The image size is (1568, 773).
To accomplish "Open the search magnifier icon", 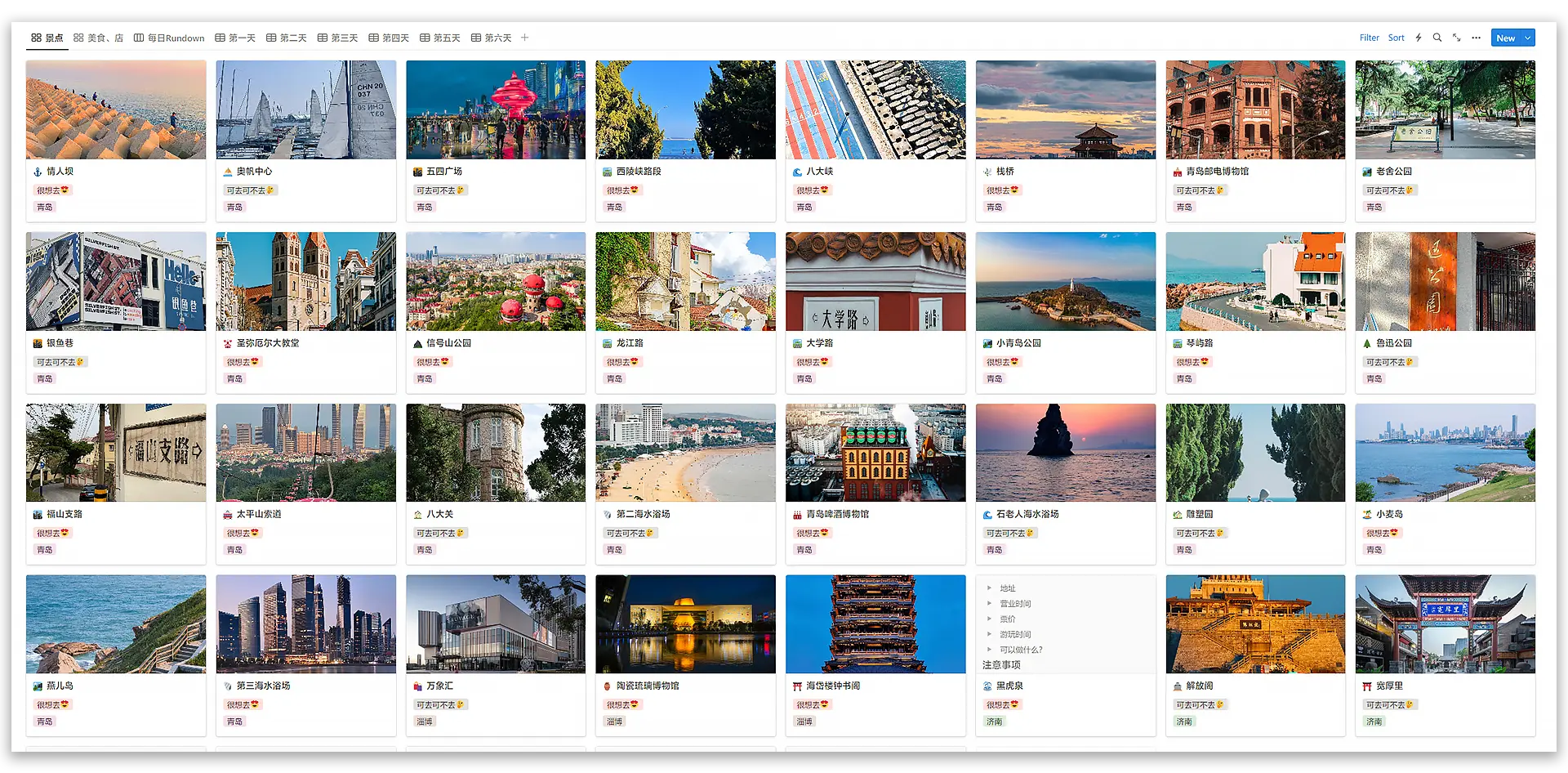I will tap(1437, 38).
